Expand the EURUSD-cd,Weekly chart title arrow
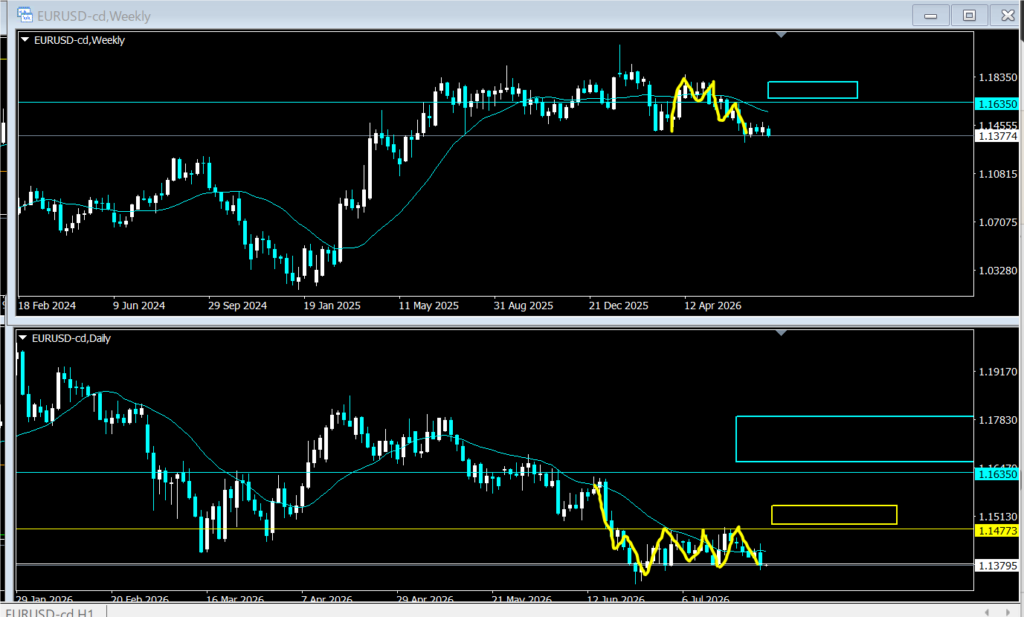1024x617 pixels. pyautogui.click(x=25, y=40)
